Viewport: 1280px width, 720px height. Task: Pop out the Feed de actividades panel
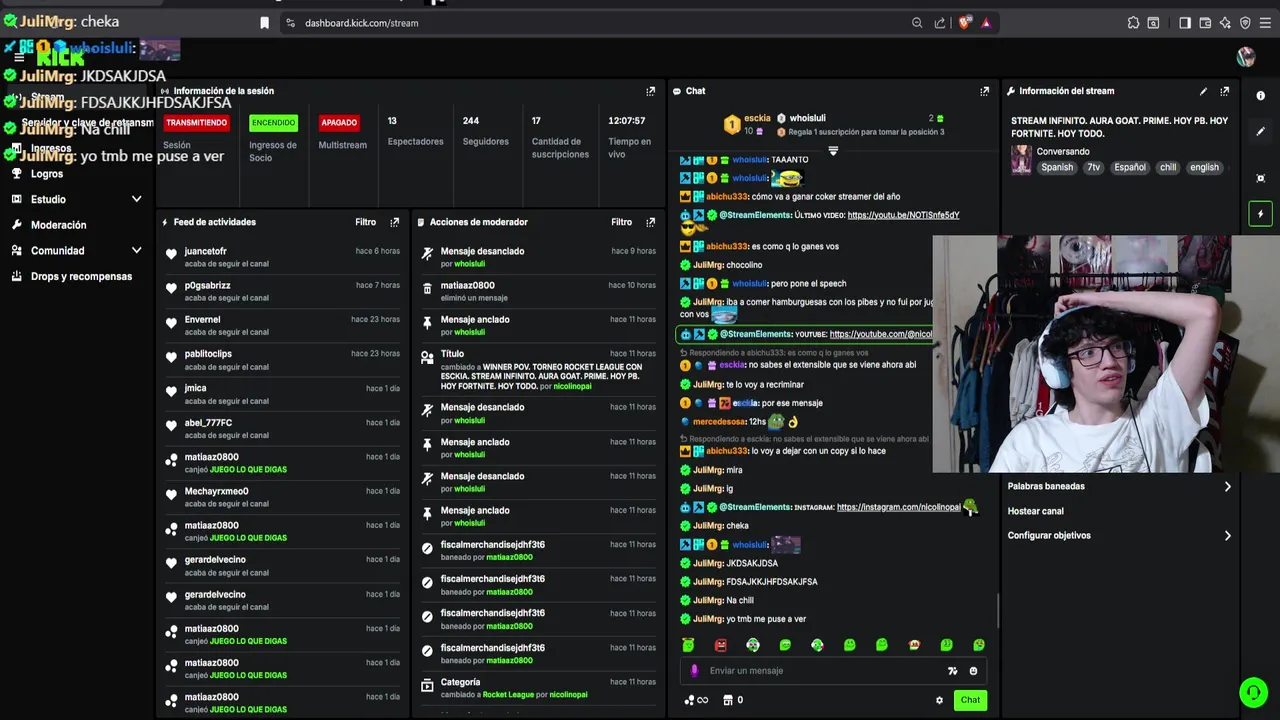[x=394, y=222]
